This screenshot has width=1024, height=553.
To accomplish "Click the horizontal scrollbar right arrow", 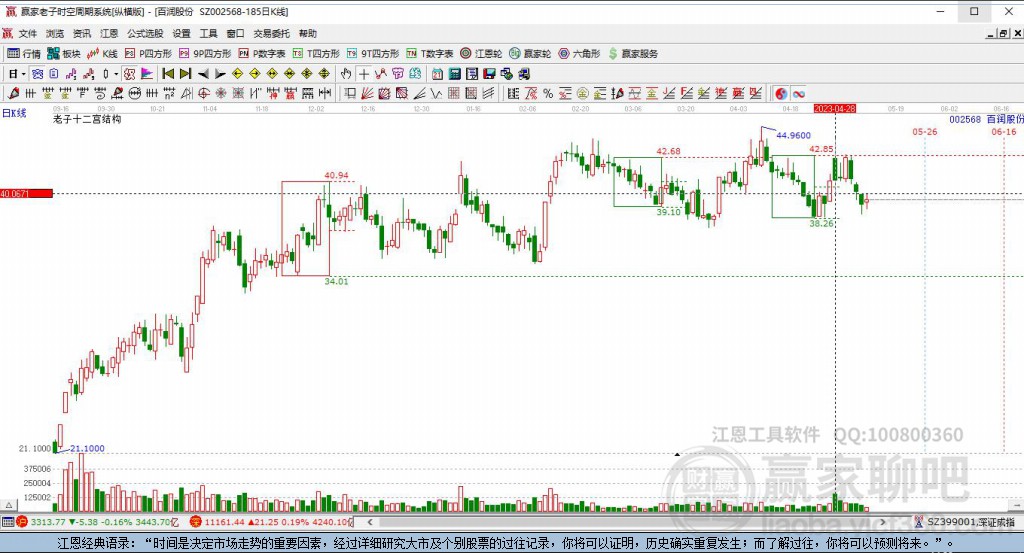I will 882,522.
